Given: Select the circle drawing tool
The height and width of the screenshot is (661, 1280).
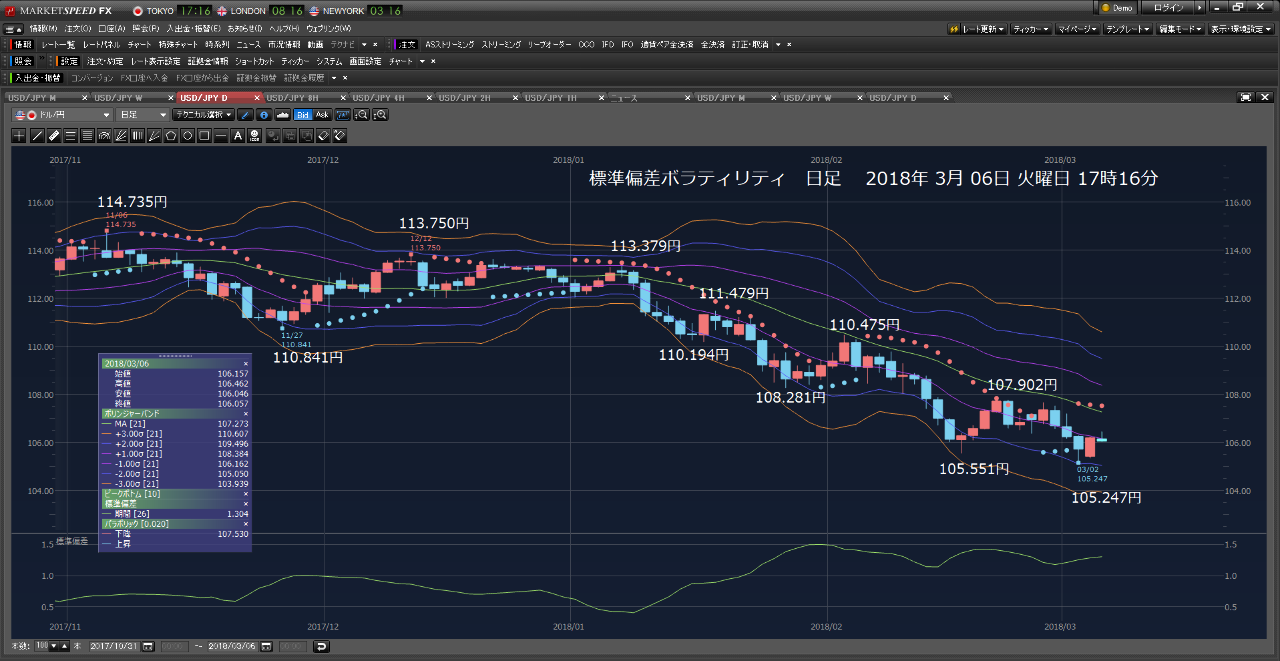Looking at the screenshot, I should [x=188, y=135].
